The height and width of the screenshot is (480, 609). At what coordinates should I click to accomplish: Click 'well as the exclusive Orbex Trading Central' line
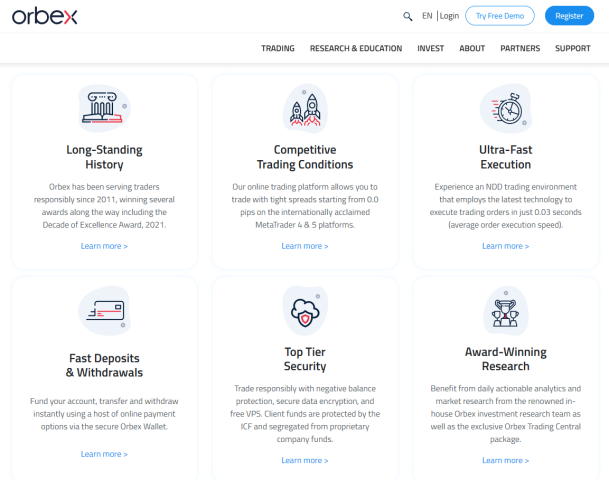(506, 426)
